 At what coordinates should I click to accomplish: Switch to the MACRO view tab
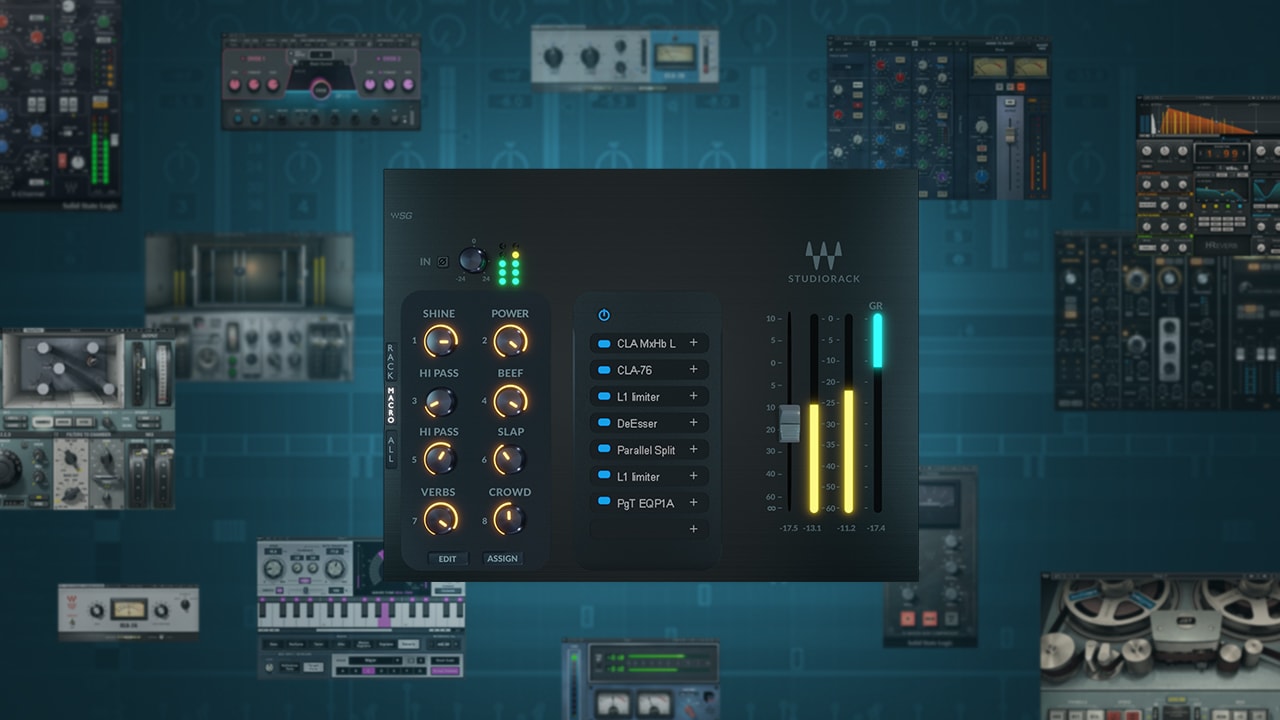[391, 405]
